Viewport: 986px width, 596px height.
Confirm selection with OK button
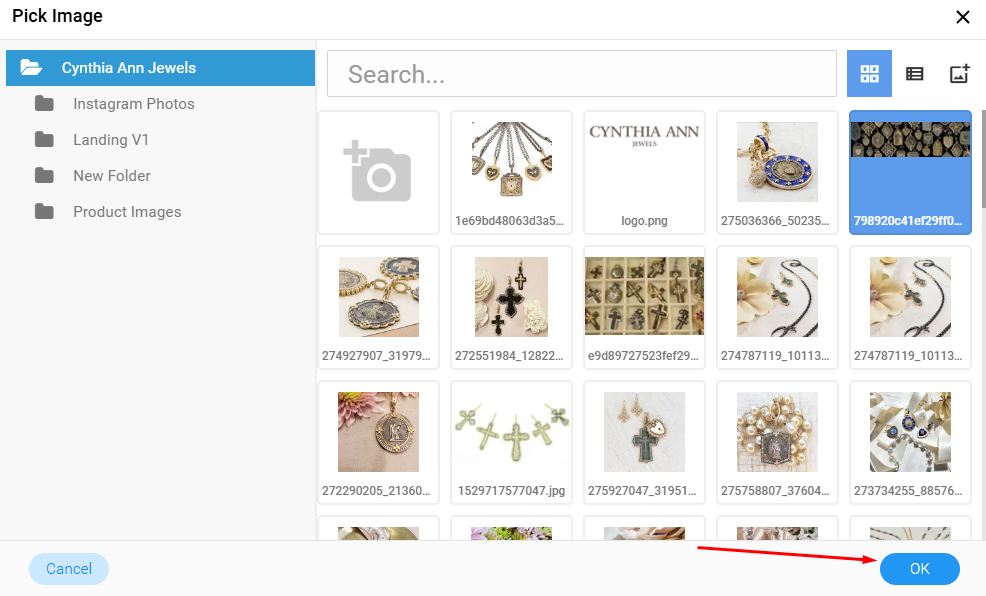coord(919,568)
